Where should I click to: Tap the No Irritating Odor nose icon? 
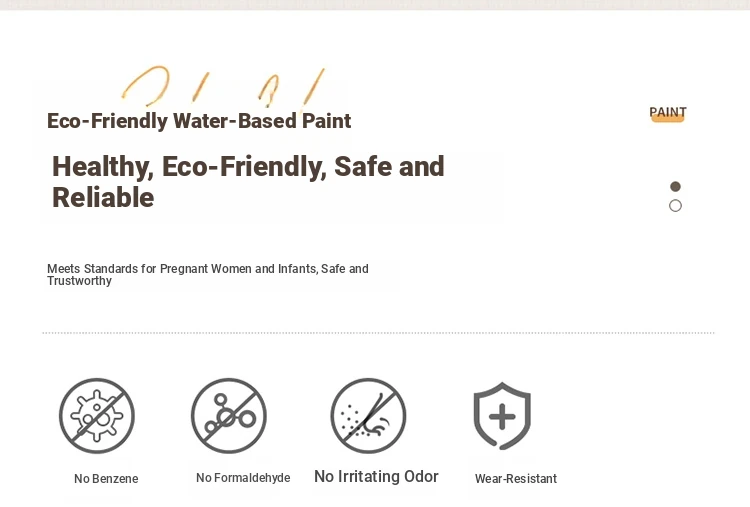[368, 416]
